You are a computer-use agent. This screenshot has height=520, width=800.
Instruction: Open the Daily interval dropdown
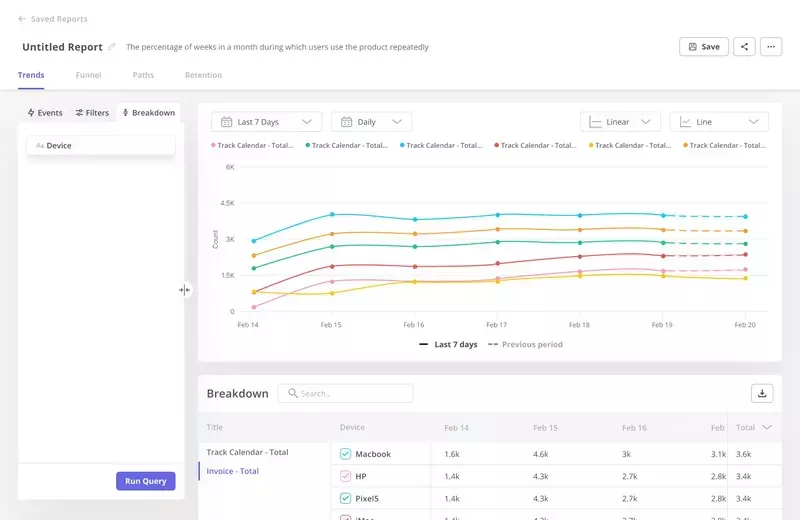point(371,122)
